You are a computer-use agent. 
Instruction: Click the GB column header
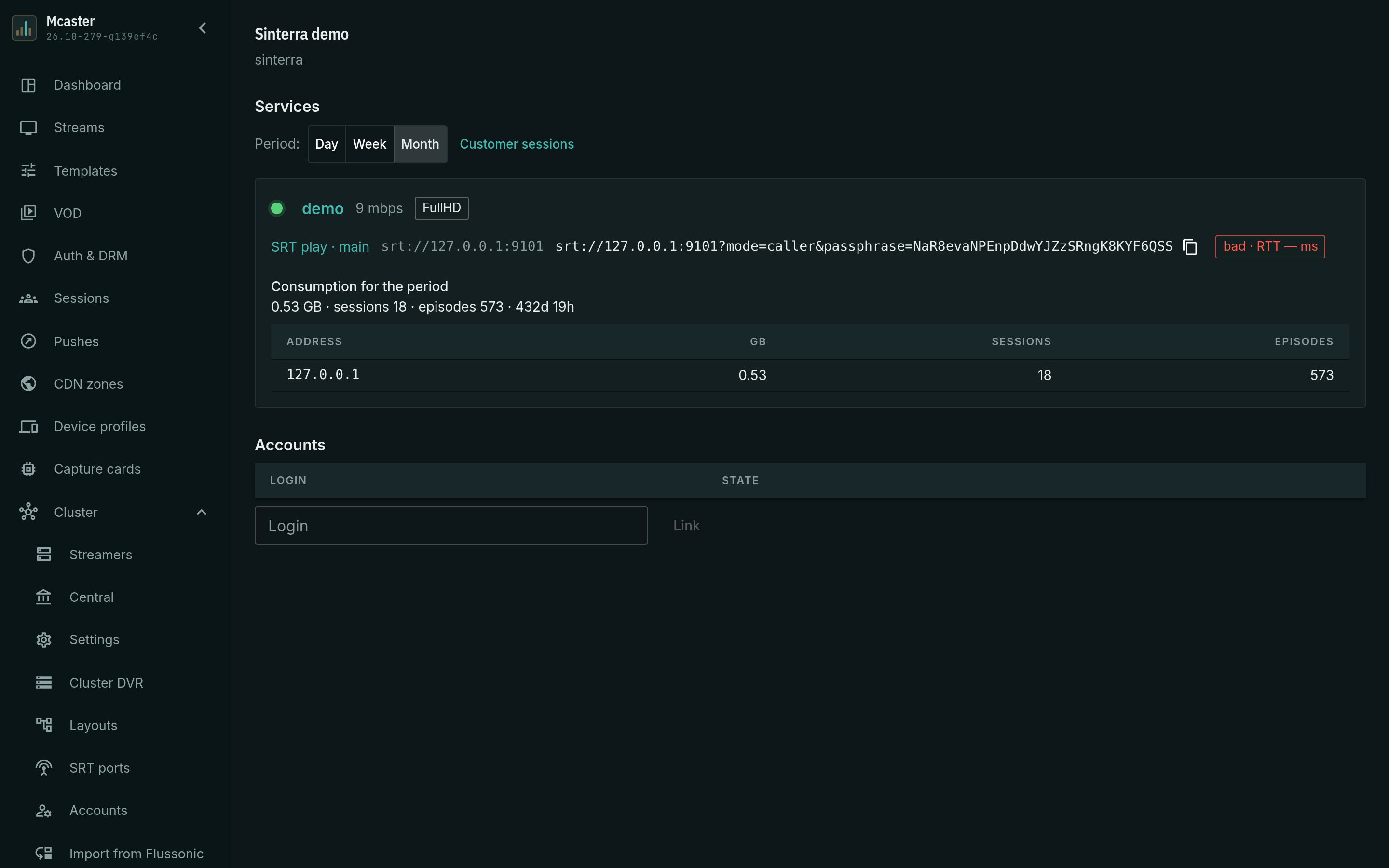(x=758, y=341)
